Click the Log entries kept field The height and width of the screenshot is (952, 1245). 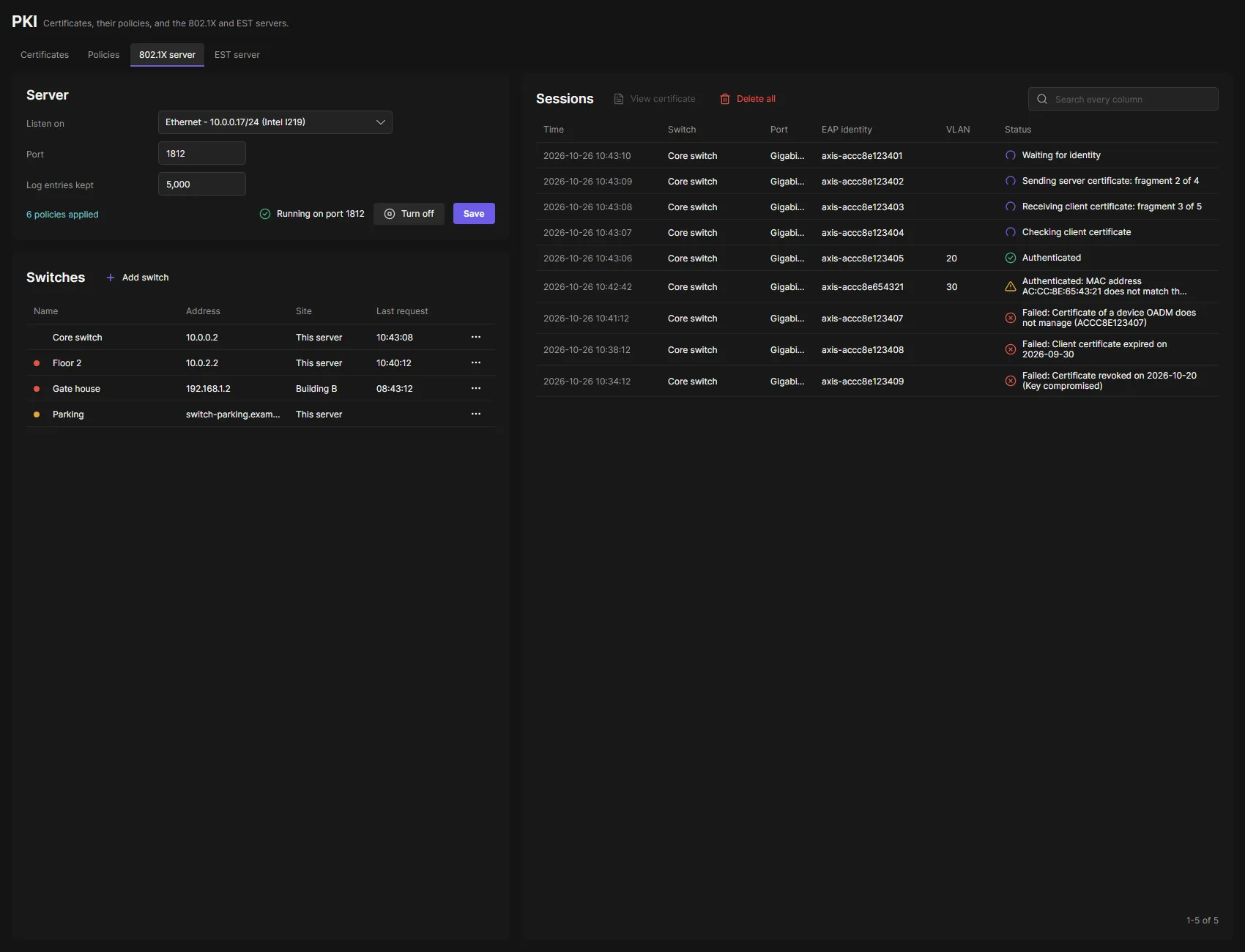tap(202, 185)
